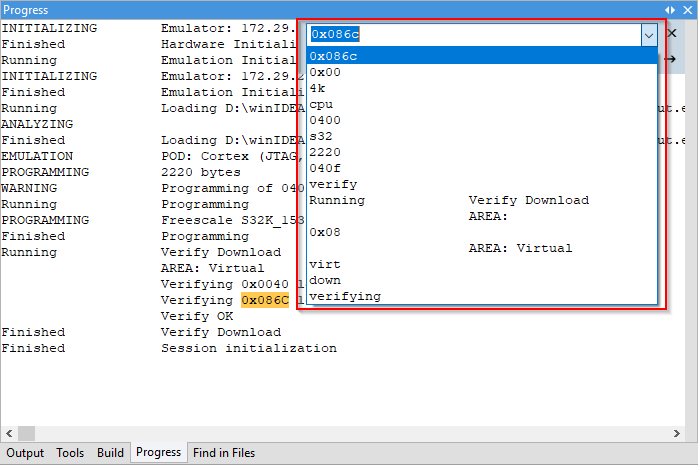Choose '0x00' from search history
This screenshot has height=465, width=698.
tap(482, 72)
